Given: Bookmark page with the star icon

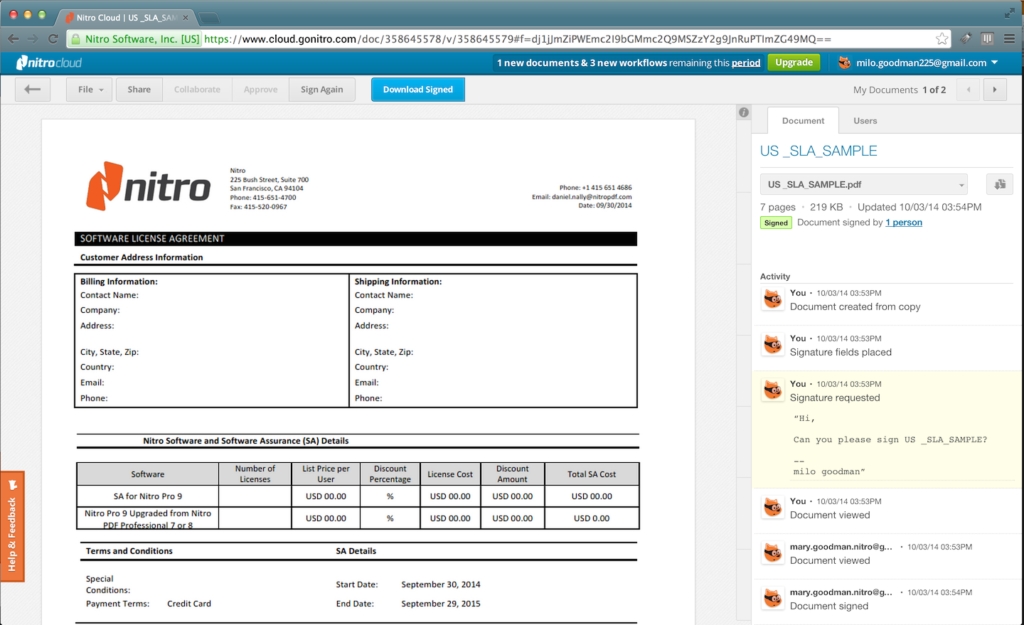Looking at the screenshot, I should [x=942, y=39].
